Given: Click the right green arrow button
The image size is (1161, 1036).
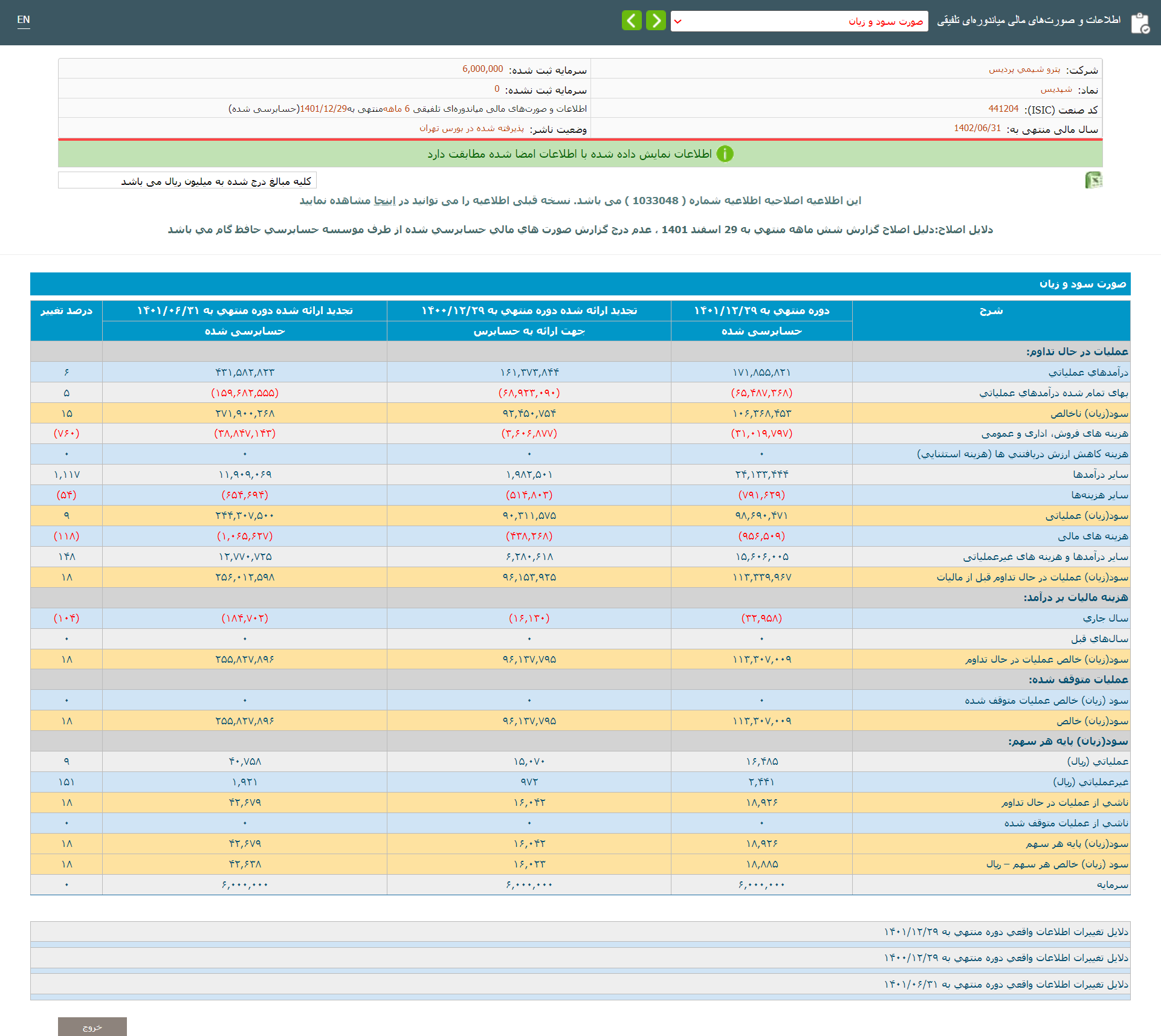Looking at the screenshot, I should pos(656,21).
